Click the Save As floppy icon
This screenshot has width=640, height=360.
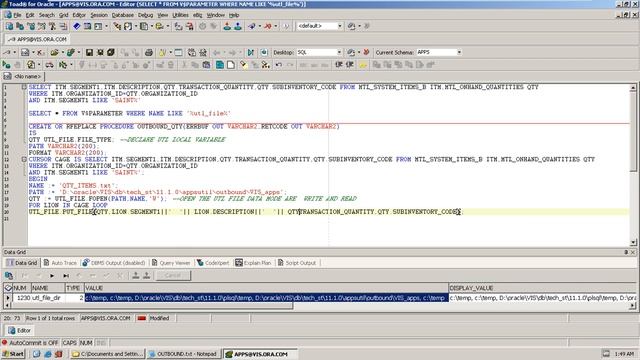[100, 53]
